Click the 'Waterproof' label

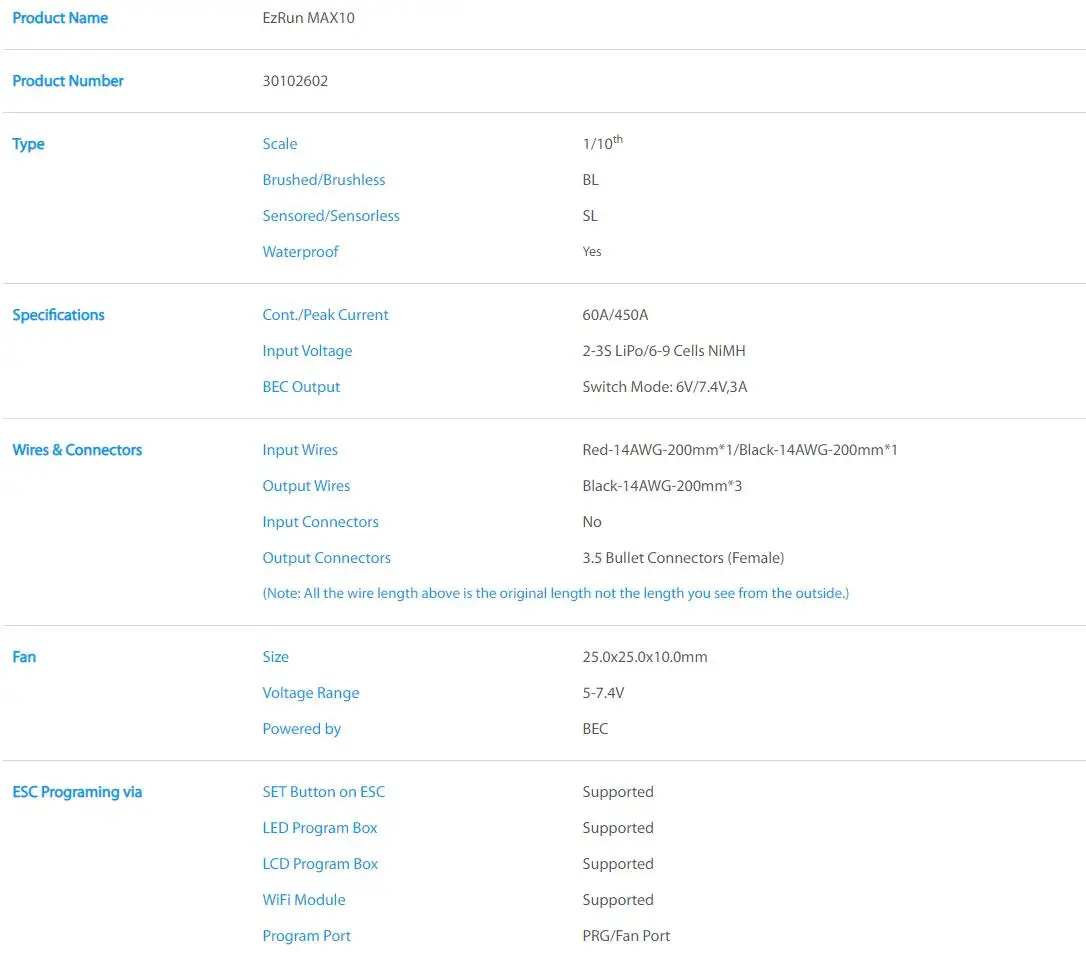[x=301, y=252]
